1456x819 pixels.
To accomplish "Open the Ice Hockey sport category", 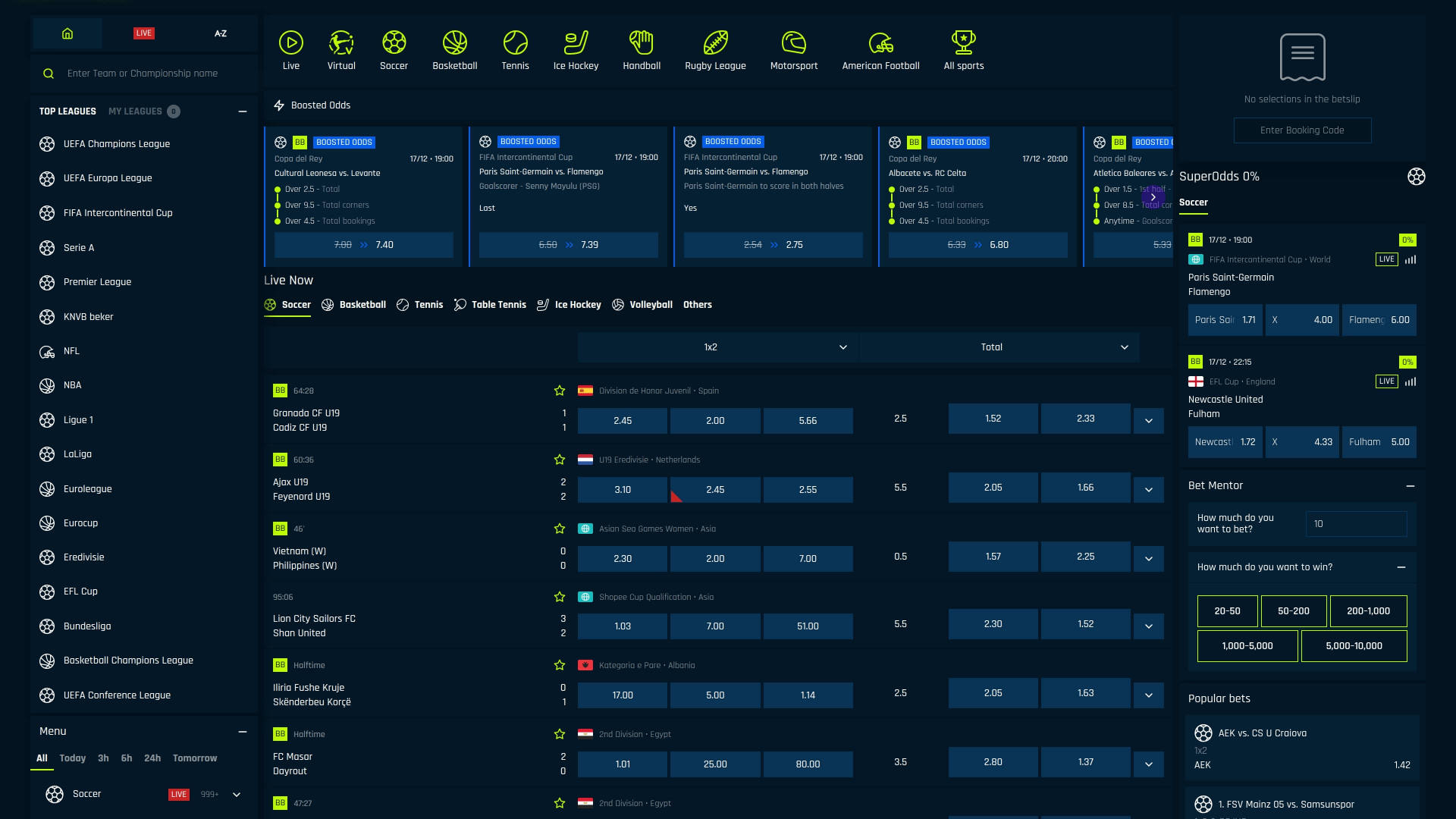I will point(576,49).
